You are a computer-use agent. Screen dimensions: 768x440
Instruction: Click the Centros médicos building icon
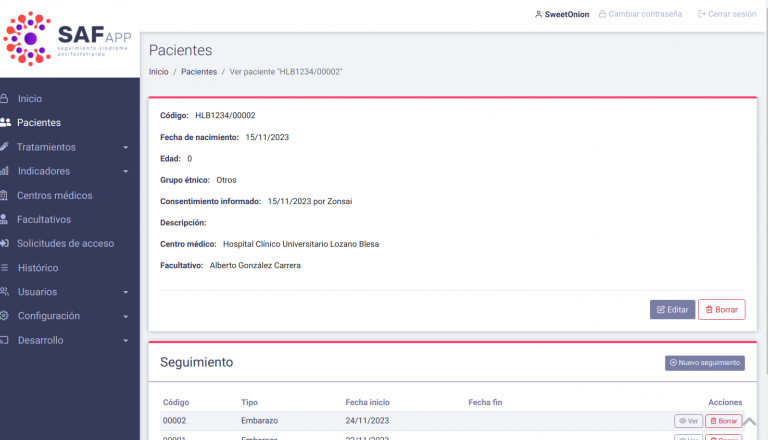coord(5,195)
